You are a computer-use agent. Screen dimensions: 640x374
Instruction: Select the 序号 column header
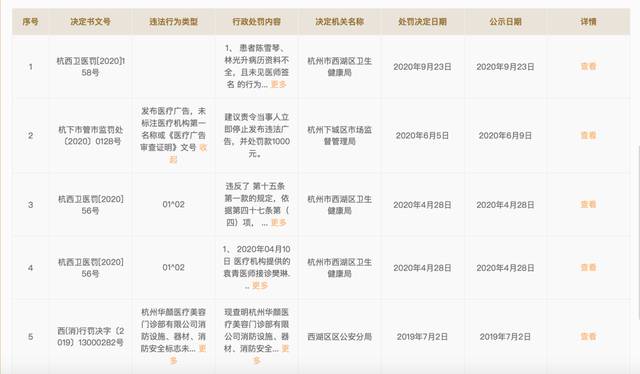[x=31, y=22]
